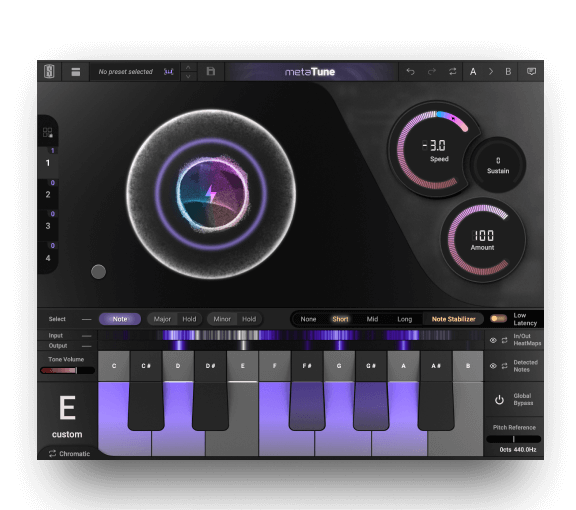The image size is (576, 510).
Task: Click the purple icon beside preset name
Action: [169, 72]
